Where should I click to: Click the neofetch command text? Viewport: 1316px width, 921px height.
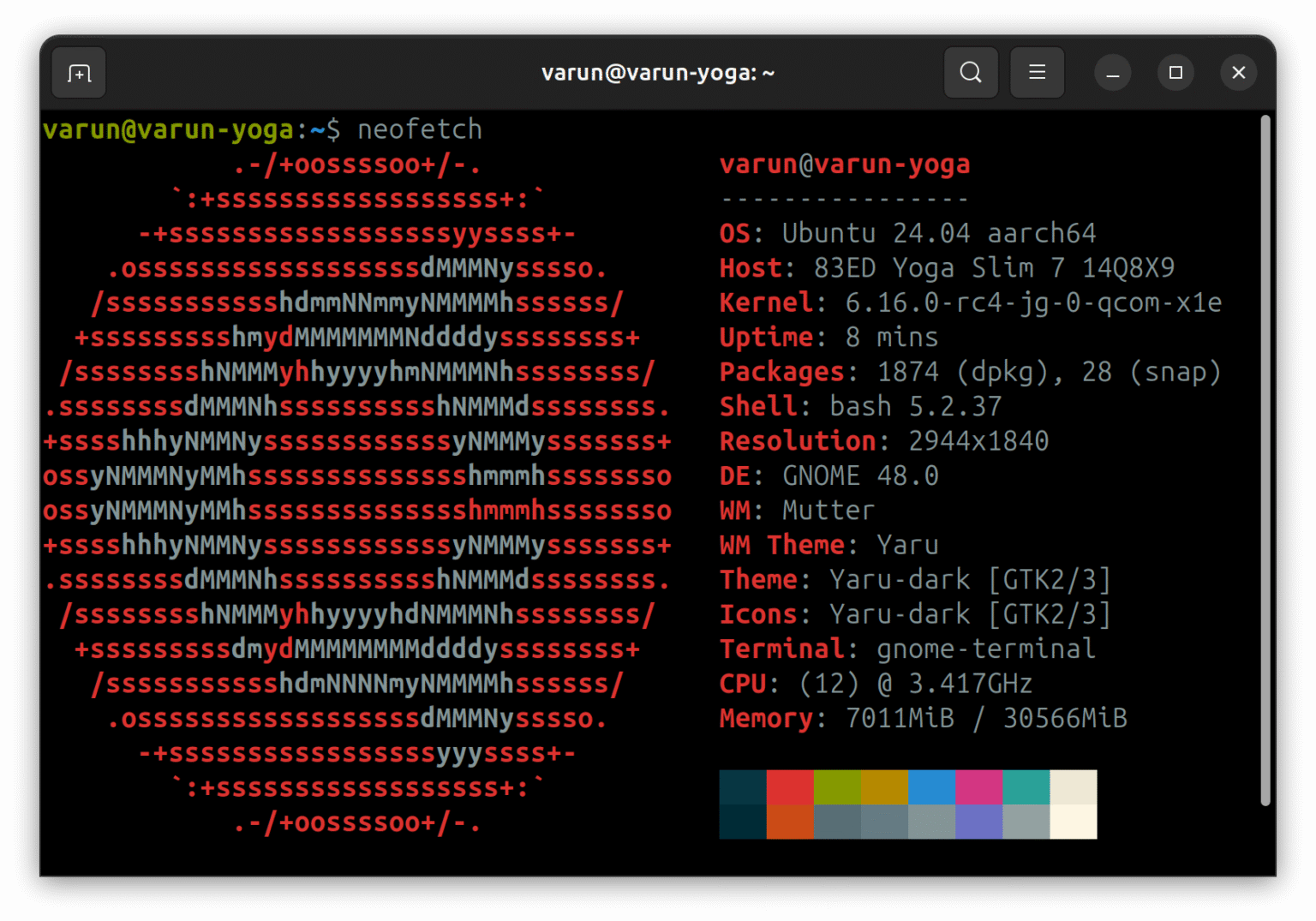[x=419, y=129]
